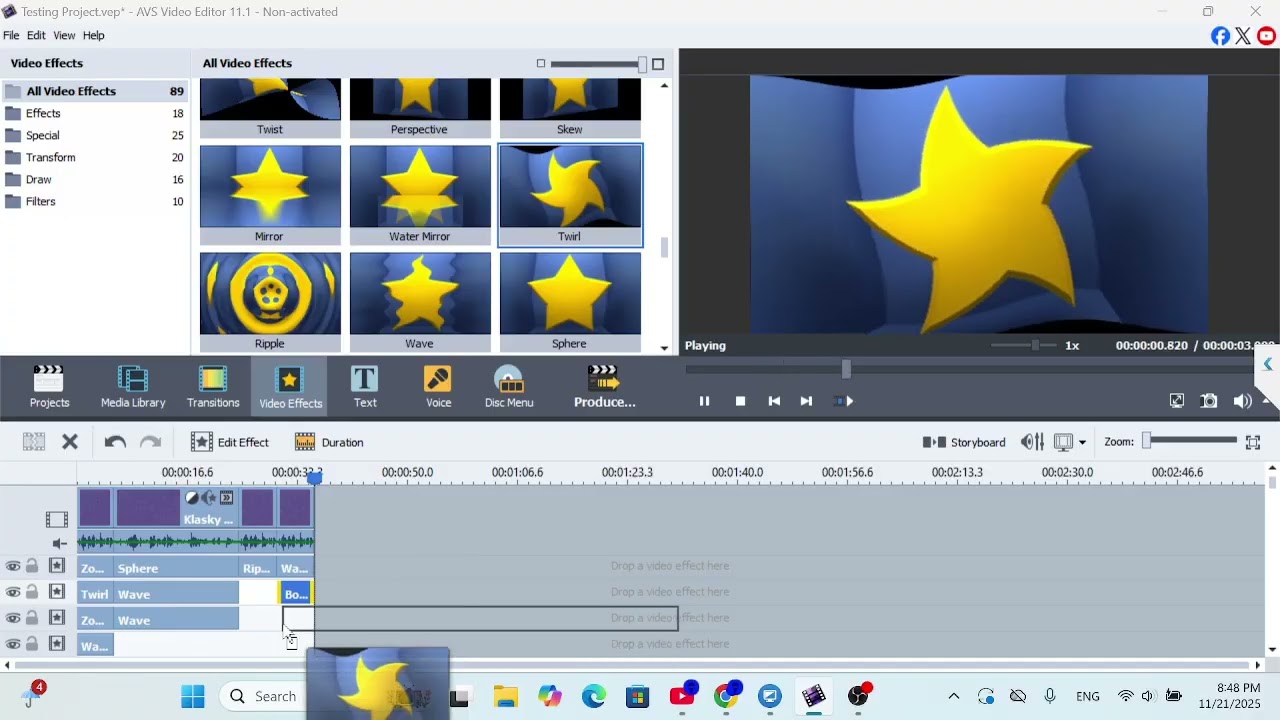The width and height of the screenshot is (1280, 720).
Task: Mute the main video audio track
Action: (59, 544)
